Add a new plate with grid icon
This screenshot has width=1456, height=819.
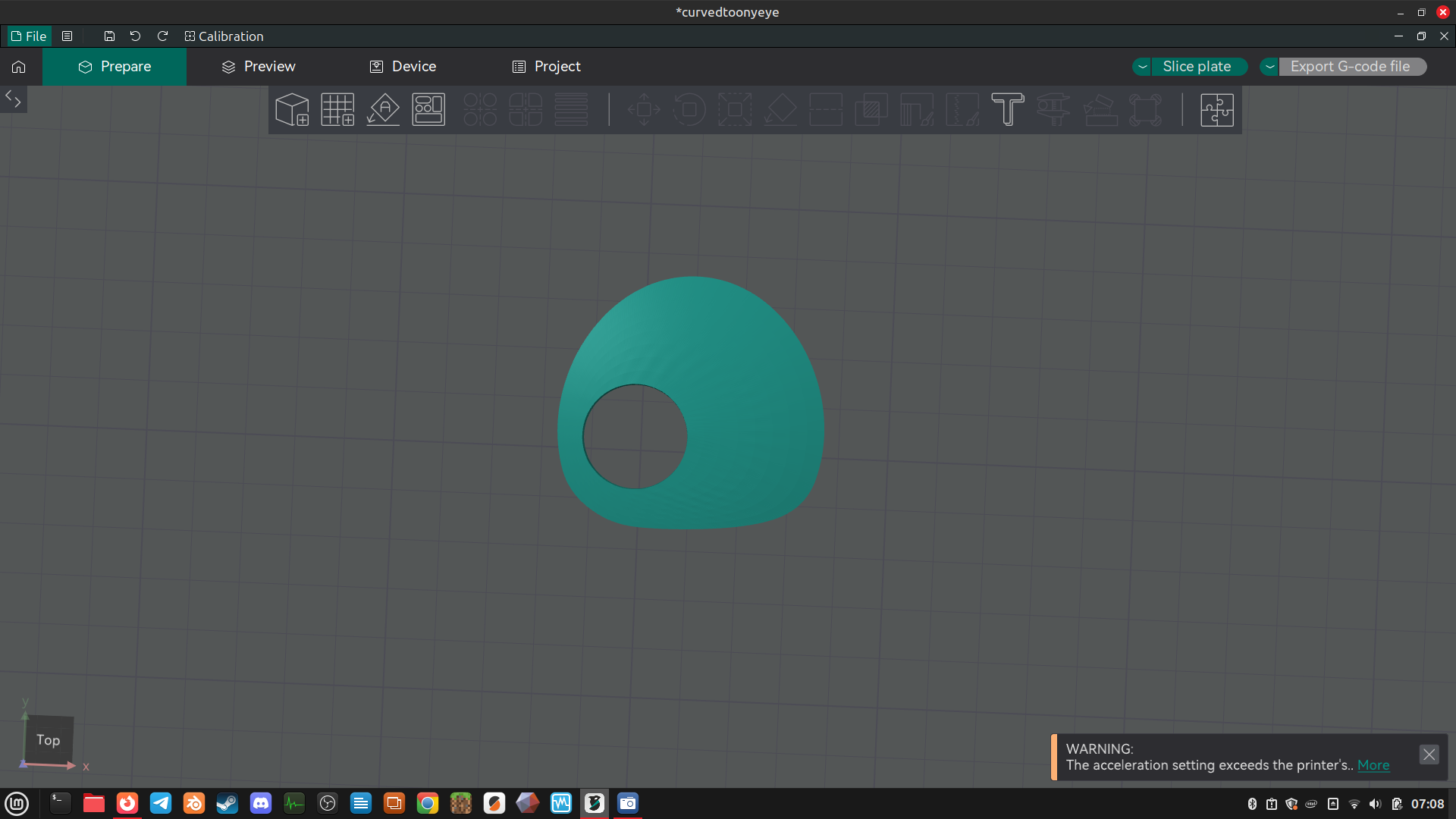337,110
